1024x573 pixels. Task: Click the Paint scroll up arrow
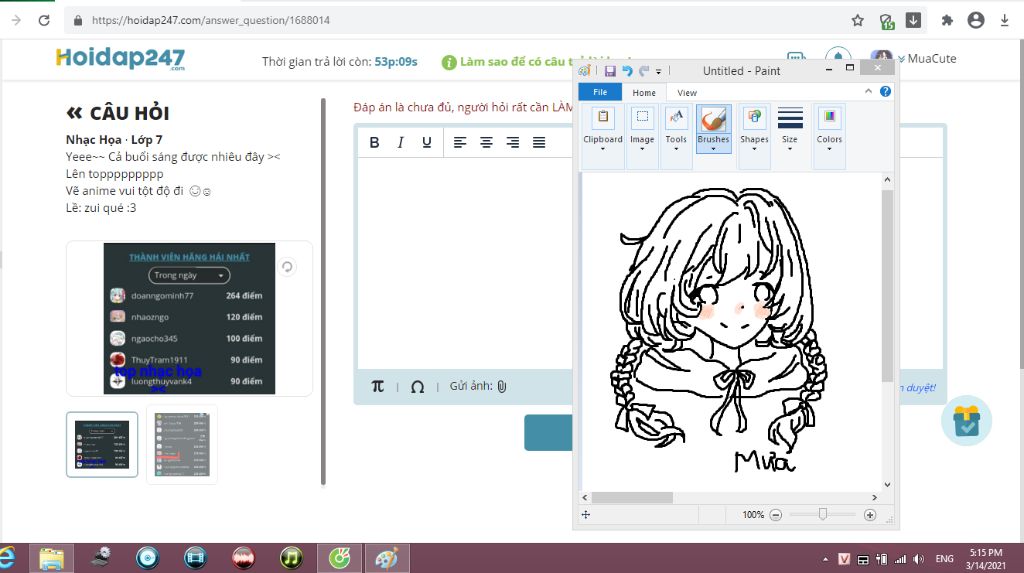click(887, 179)
